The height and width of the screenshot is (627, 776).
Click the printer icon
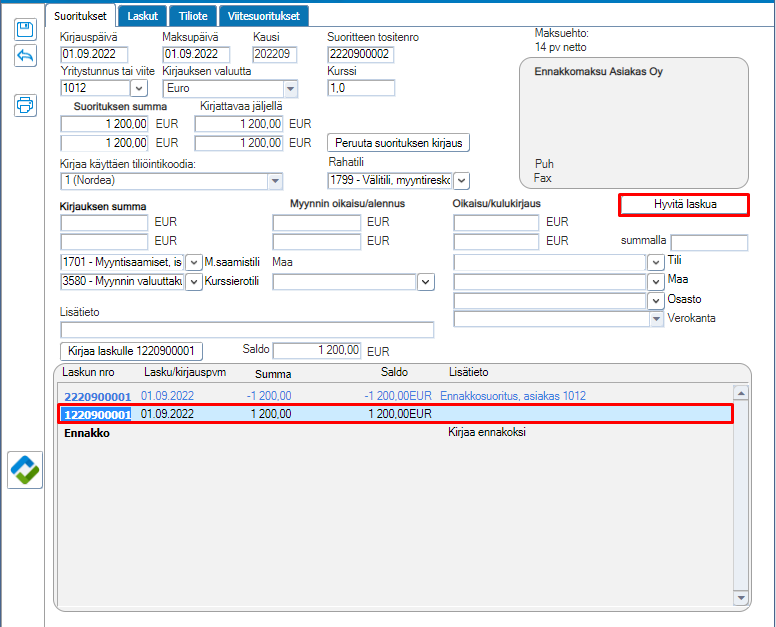25,105
